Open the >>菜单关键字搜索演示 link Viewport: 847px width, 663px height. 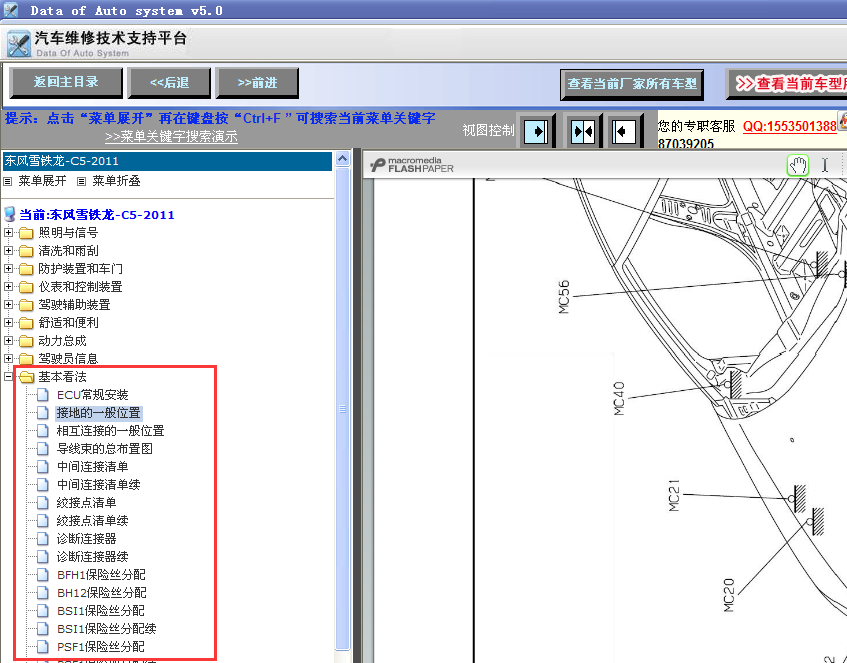171,137
